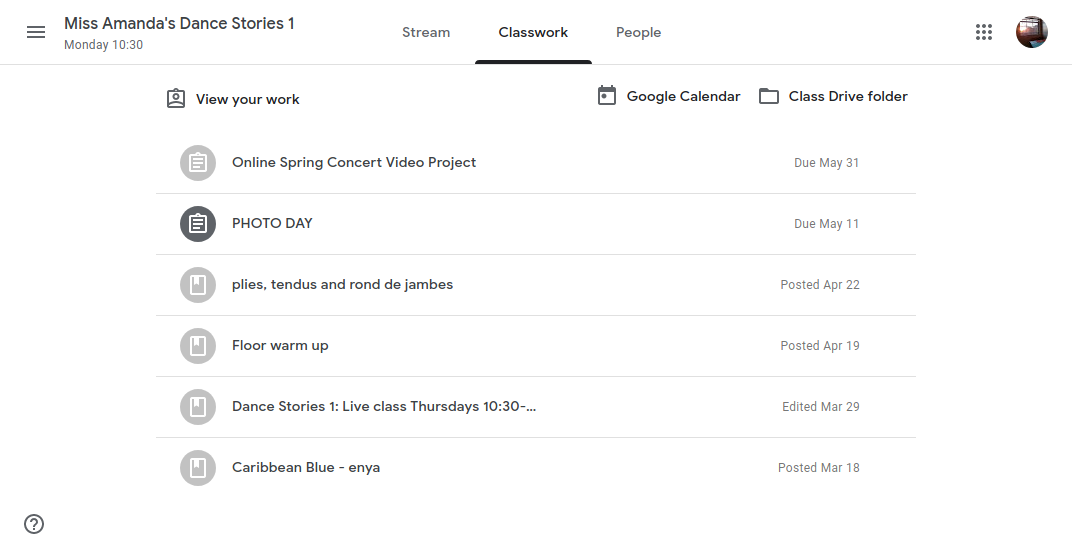Screen dimensions: 1072x558
Task: Expand plies, tendus and rond de jambes
Action: (x=536, y=284)
